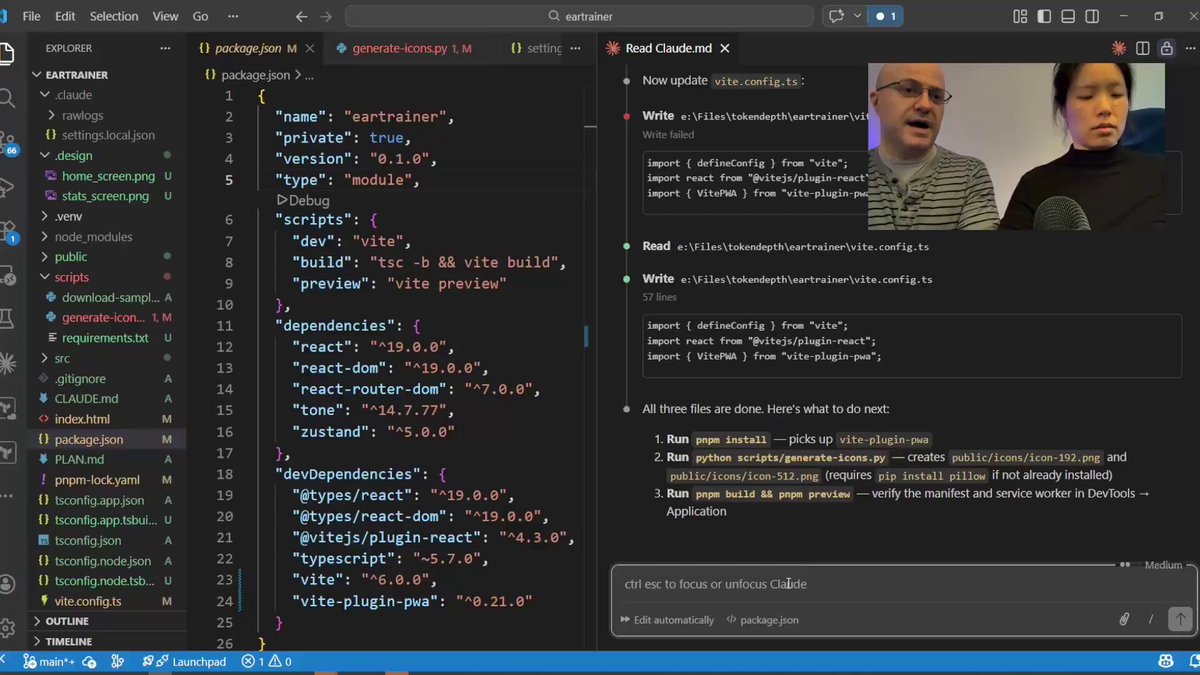Open the Search view in activity bar

[x=7, y=97]
